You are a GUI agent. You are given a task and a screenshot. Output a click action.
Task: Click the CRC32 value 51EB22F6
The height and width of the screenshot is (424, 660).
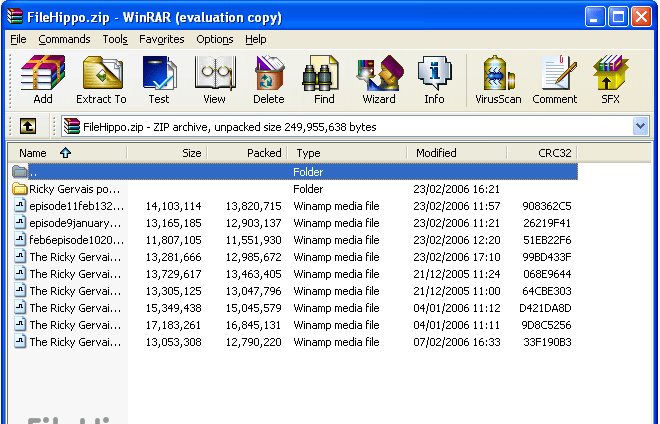547,240
